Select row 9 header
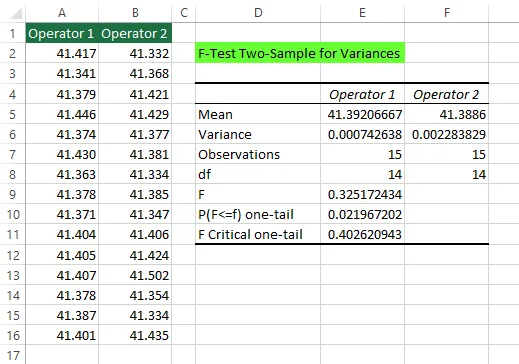This screenshot has width=519, height=364. [x=13, y=194]
